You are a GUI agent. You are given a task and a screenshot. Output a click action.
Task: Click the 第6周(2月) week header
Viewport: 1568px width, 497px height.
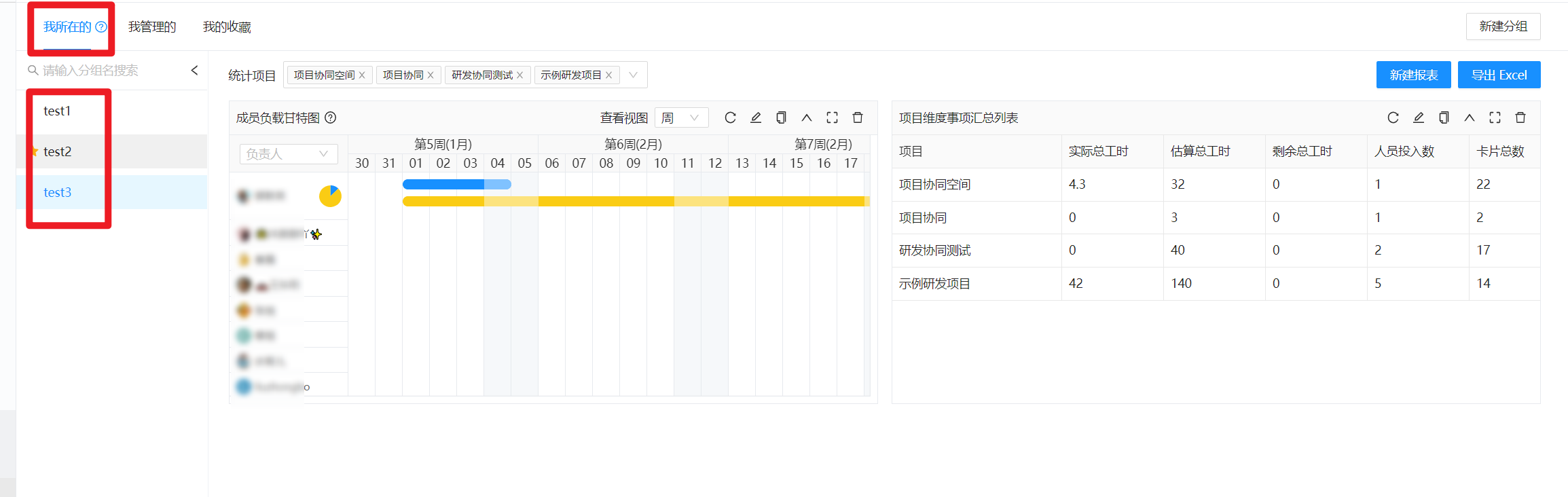coord(633,144)
